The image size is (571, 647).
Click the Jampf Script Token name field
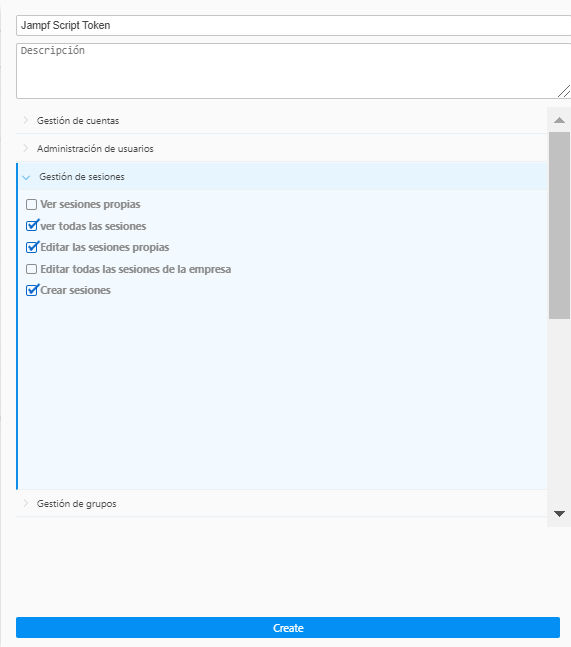point(293,26)
